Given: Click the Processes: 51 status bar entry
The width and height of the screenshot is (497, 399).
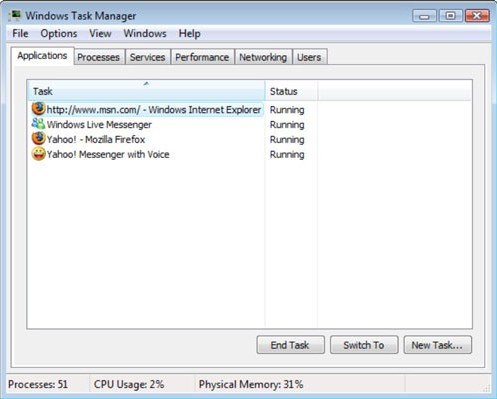Looking at the screenshot, I should [38, 384].
